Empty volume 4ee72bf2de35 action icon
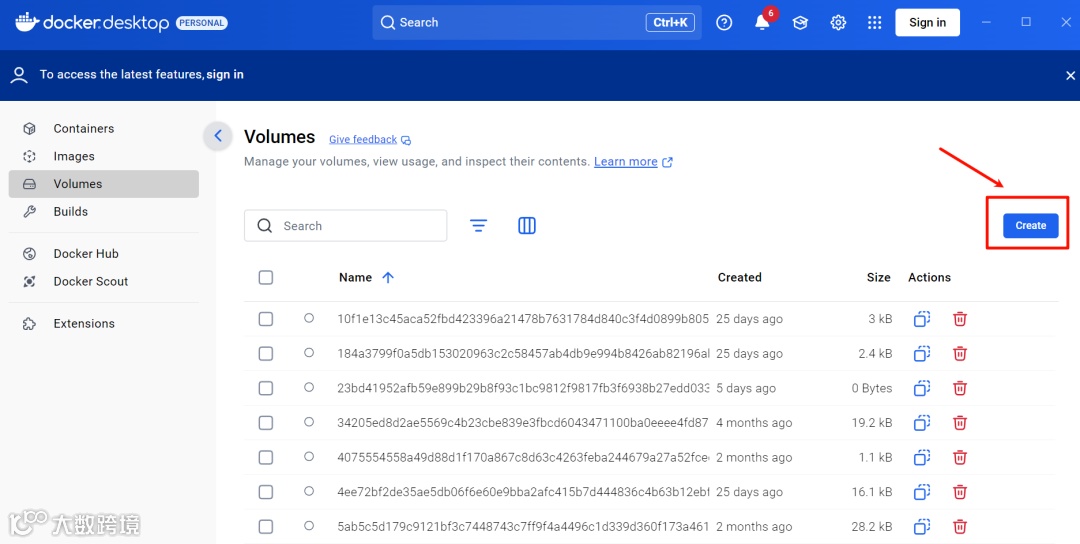 click(x=922, y=492)
